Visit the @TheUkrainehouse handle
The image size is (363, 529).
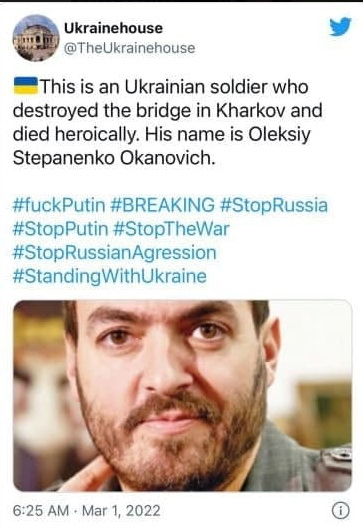click(x=130, y=48)
